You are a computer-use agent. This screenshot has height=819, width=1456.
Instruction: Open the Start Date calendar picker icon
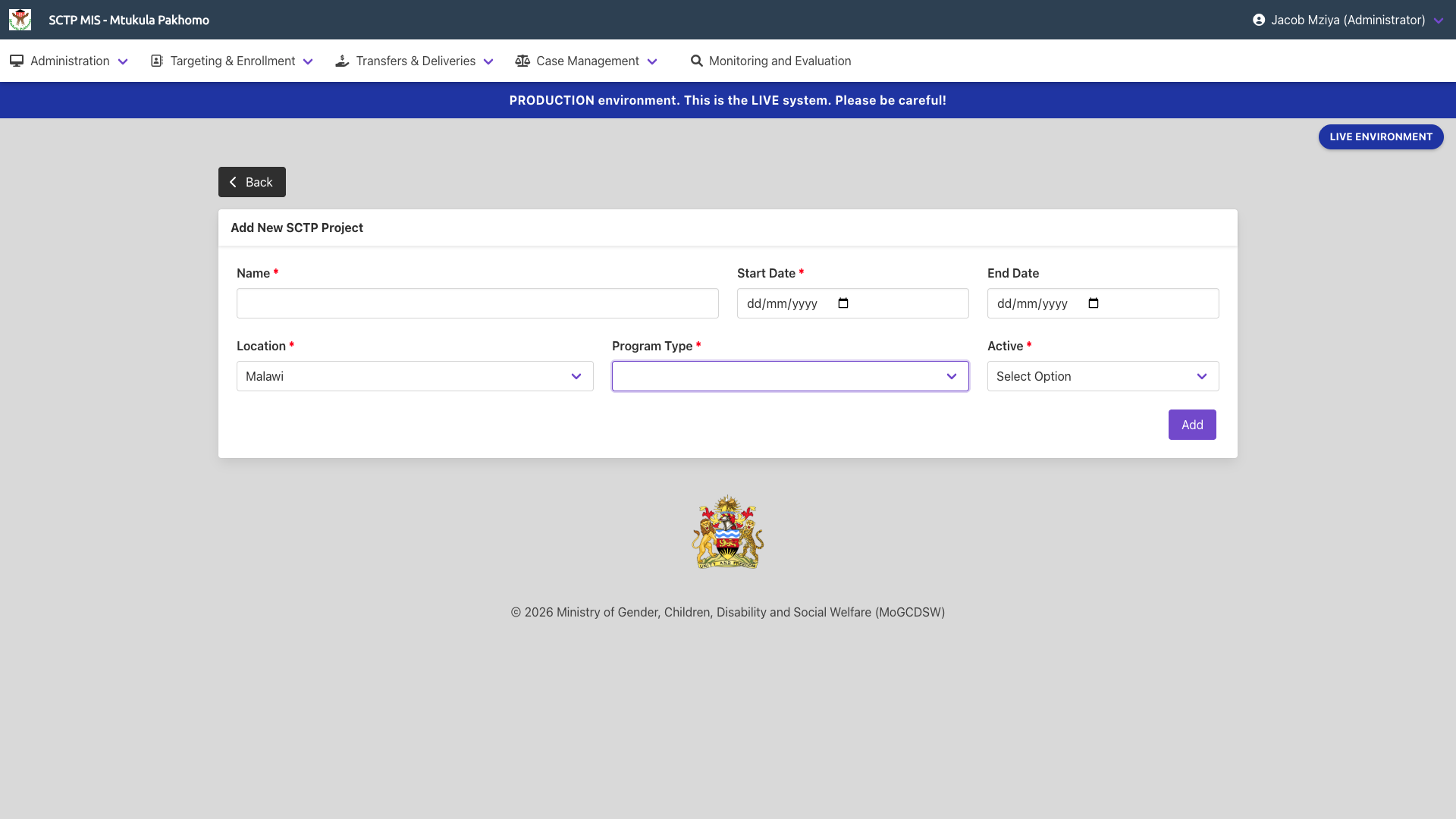click(x=843, y=303)
